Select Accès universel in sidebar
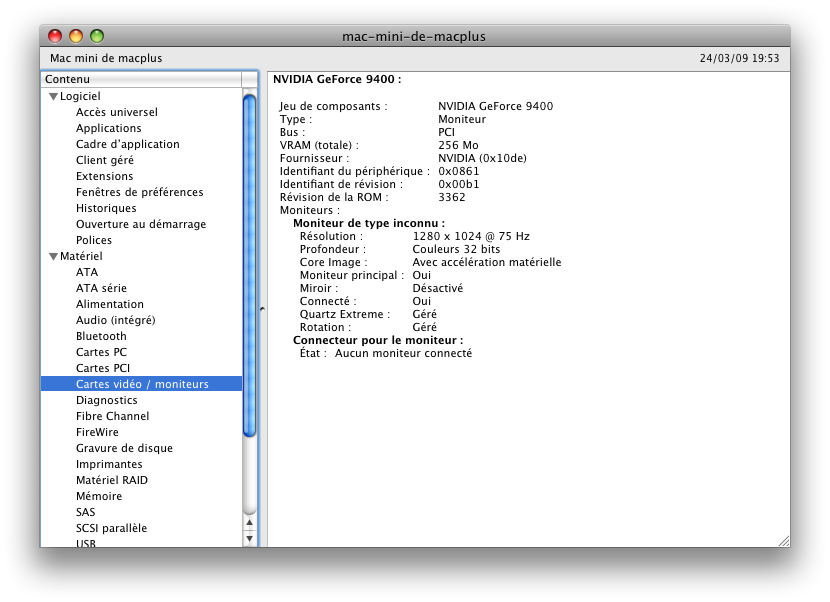This screenshot has height=602, width=830. [x=116, y=112]
